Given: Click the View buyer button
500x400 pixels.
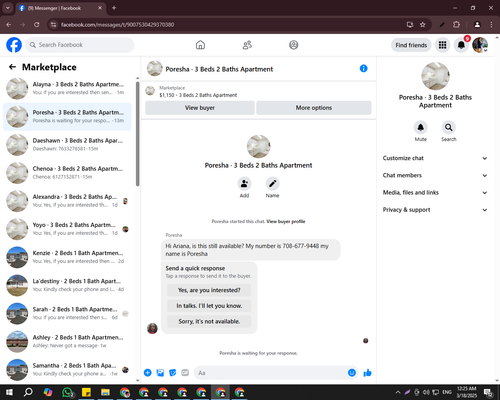Looking at the screenshot, I should (x=200, y=108).
